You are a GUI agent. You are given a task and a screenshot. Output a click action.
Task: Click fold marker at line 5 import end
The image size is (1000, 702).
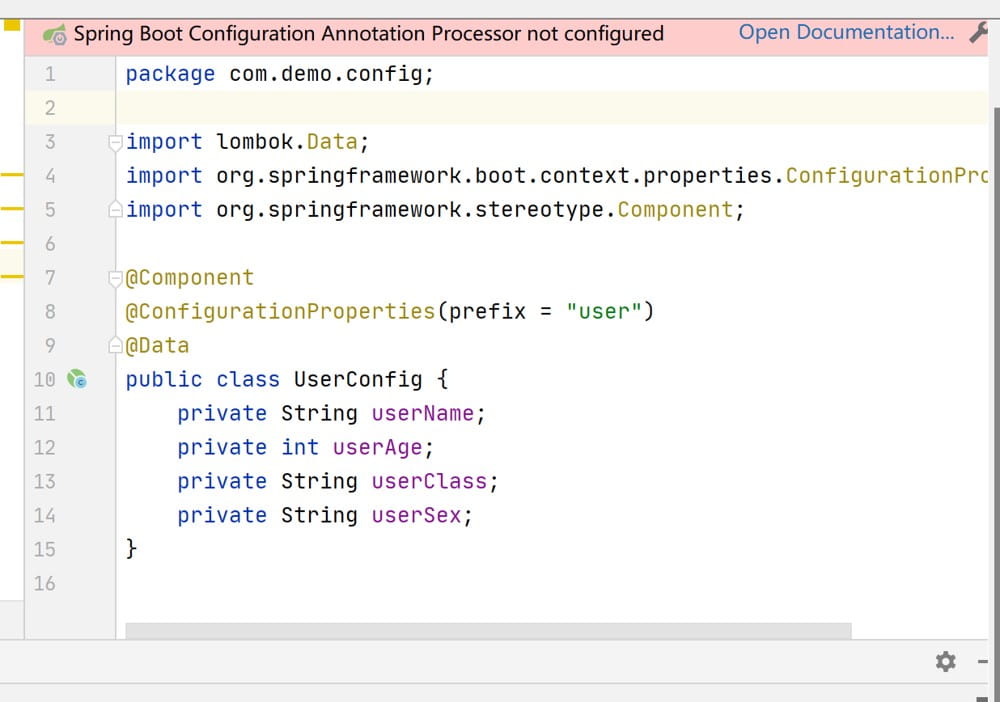[x=115, y=209]
